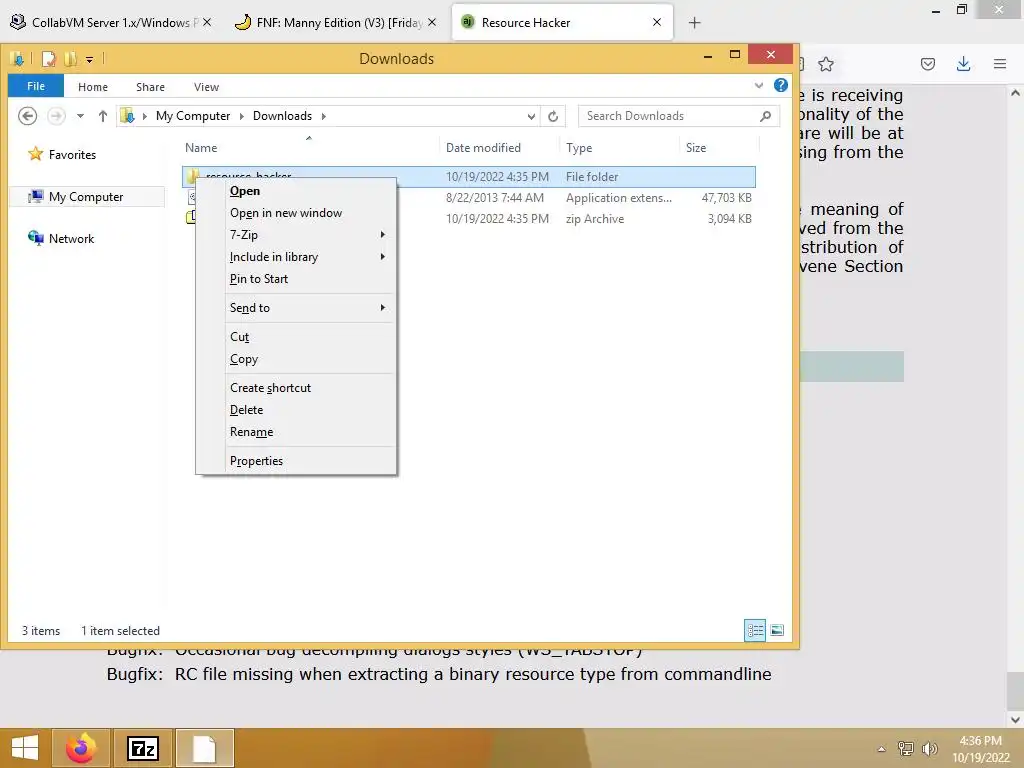Open a new Firefox tab
The height and width of the screenshot is (768, 1024).
(x=694, y=23)
